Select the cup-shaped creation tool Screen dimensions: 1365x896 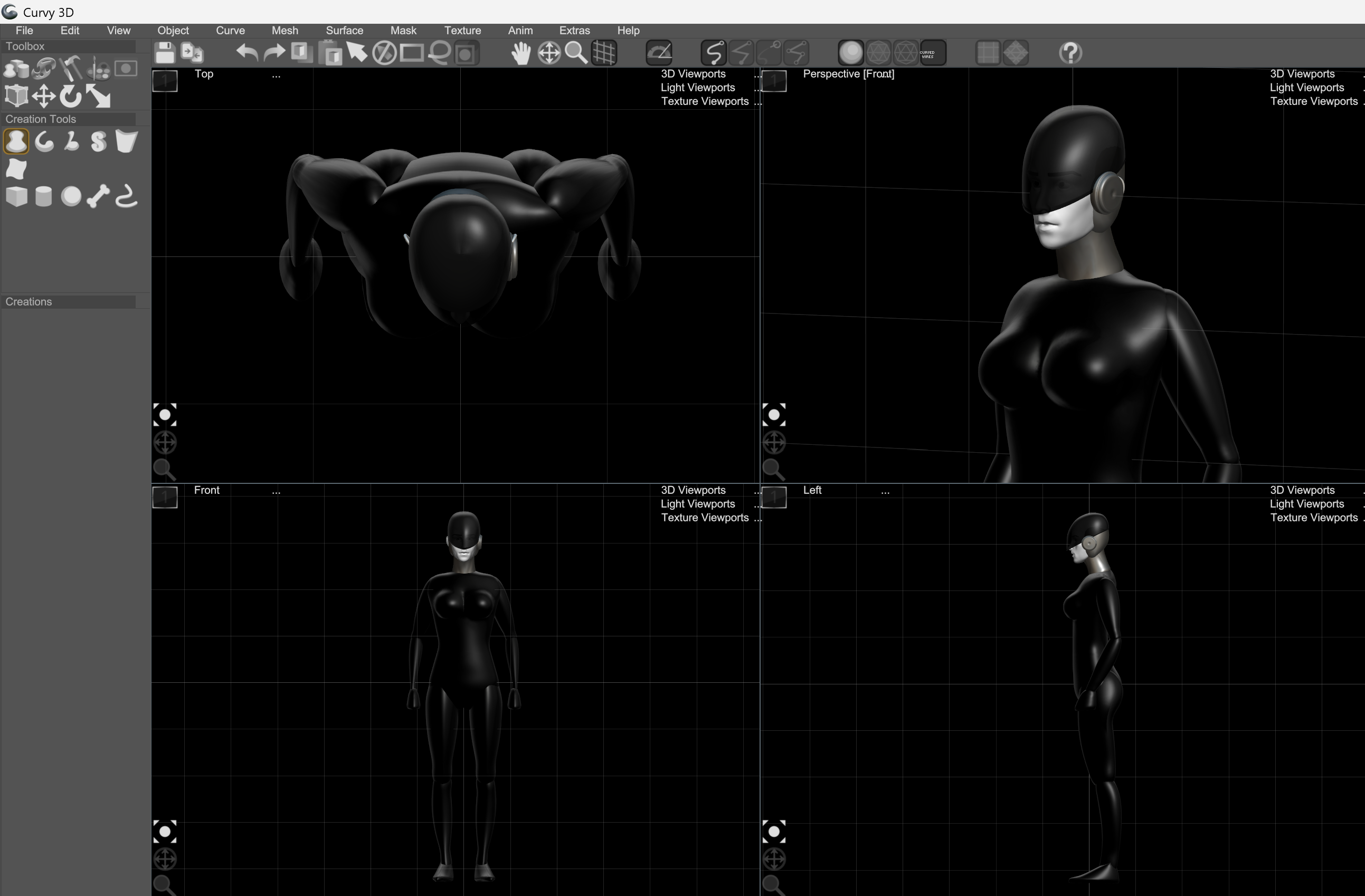pyautogui.click(x=126, y=141)
